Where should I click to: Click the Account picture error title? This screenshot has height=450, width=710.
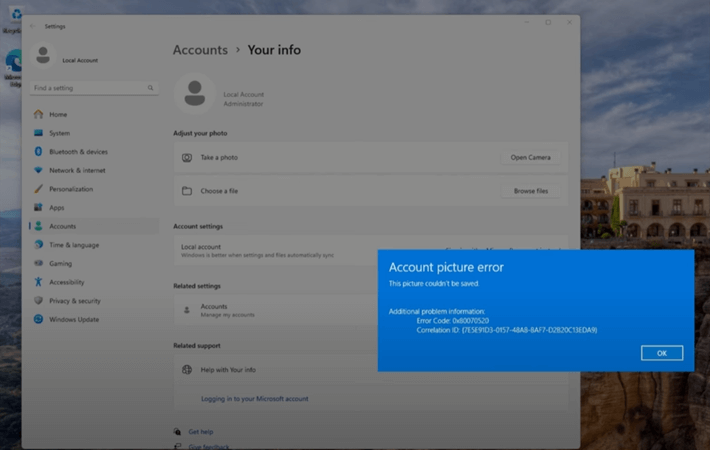pos(446,268)
